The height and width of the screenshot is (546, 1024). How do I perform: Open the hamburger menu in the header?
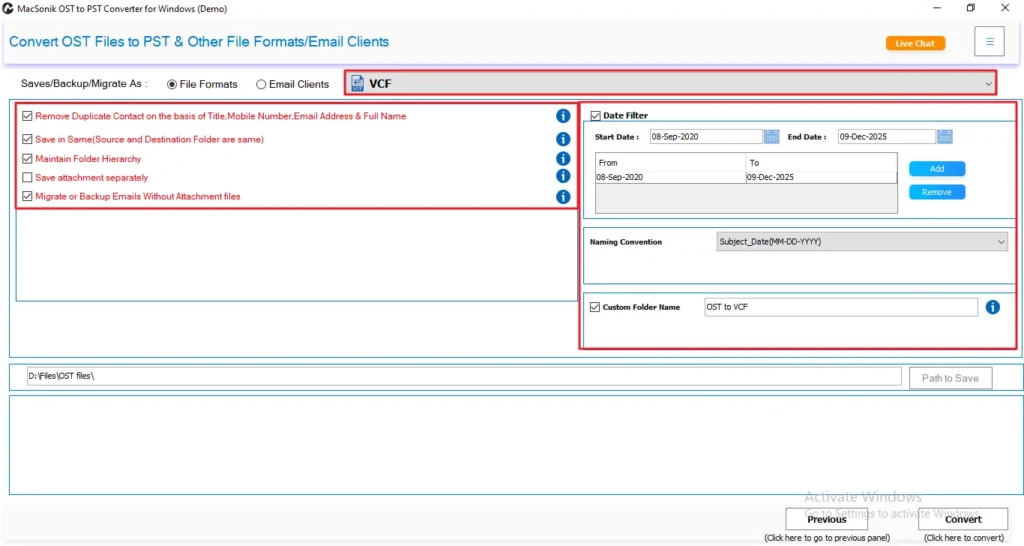click(x=989, y=42)
